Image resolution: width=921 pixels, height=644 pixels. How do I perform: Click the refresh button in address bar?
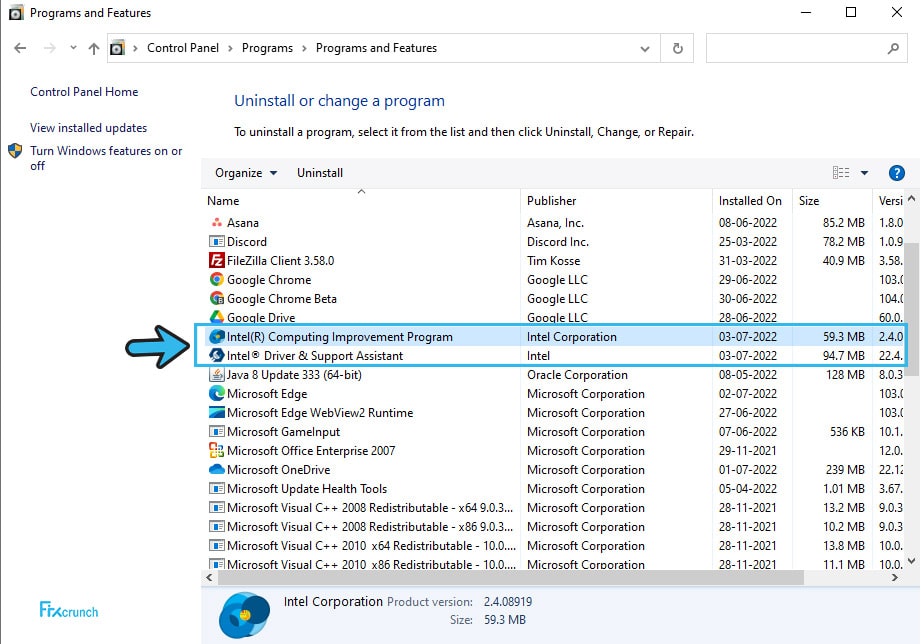point(677,48)
